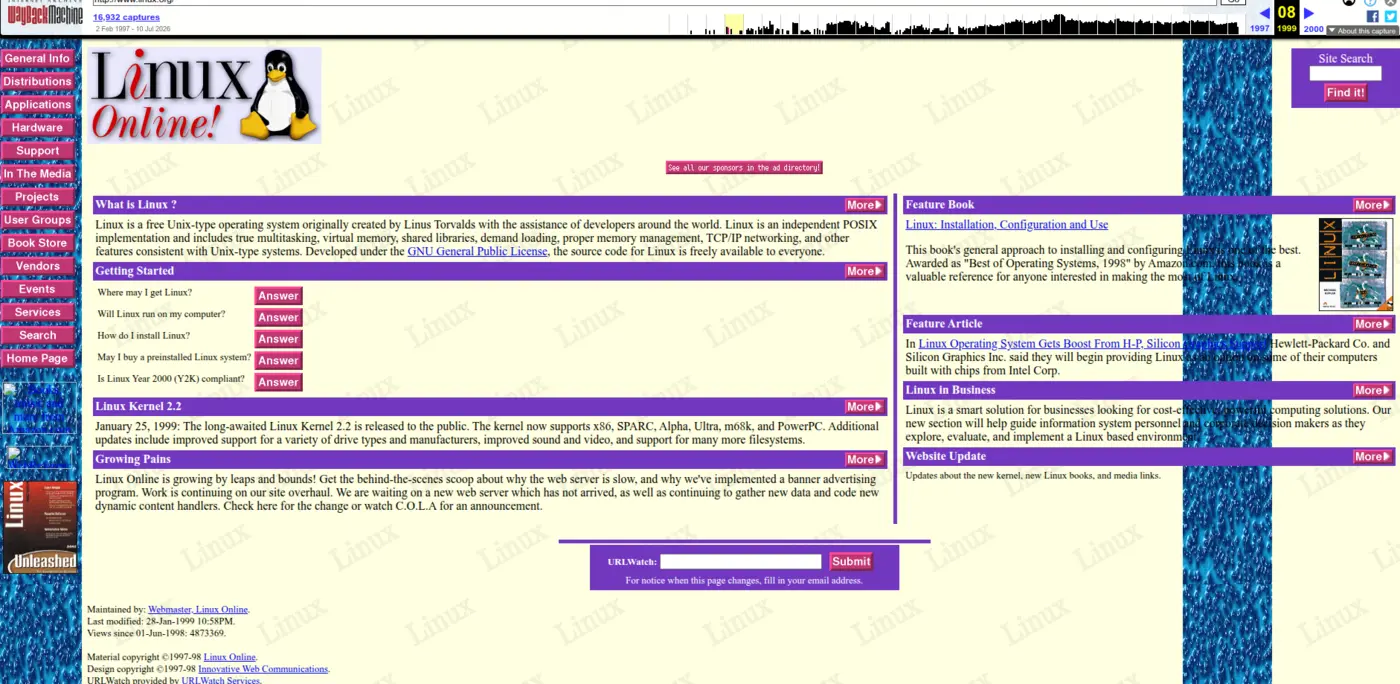1400x684 pixels.
Task: Open Services section
Action: pyautogui.click(x=37, y=311)
